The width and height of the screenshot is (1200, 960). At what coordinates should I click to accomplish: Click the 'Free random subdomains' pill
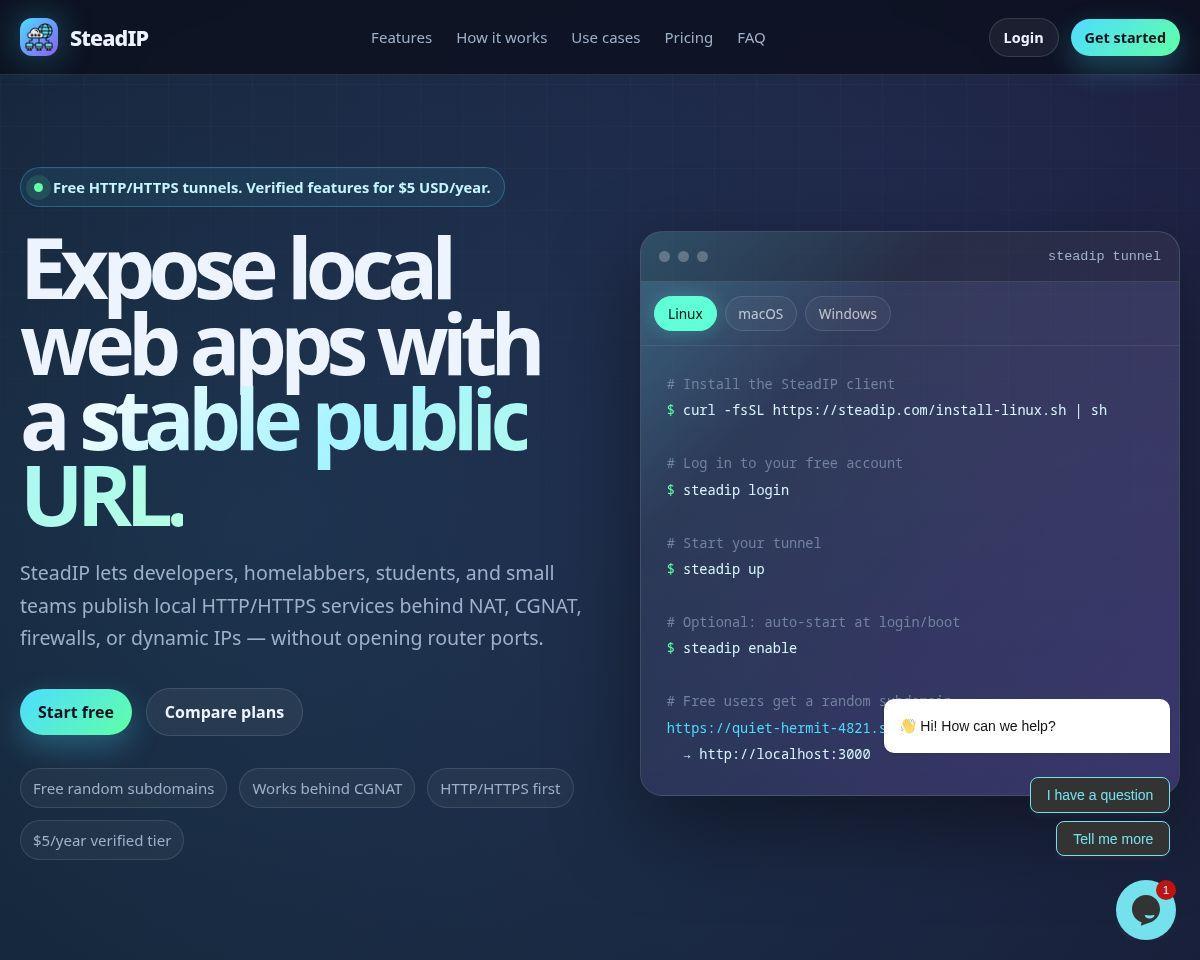(x=124, y=788)
